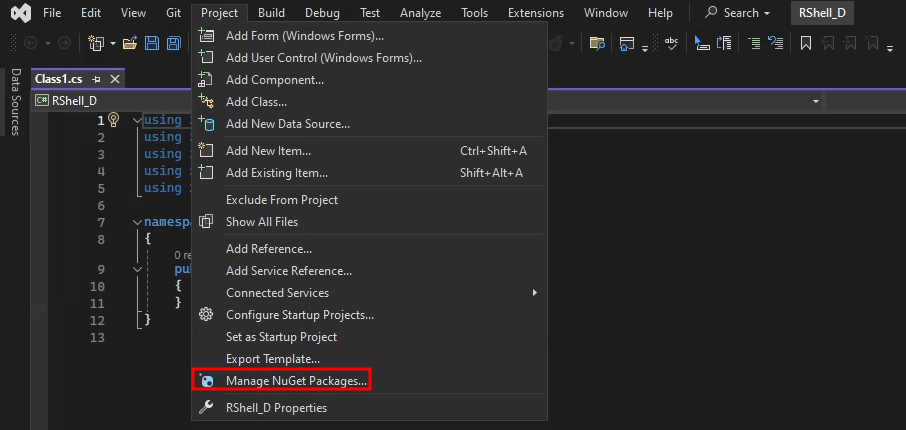
Task: Click the Save disk icon in toolbar
Action: coord(152,43)
